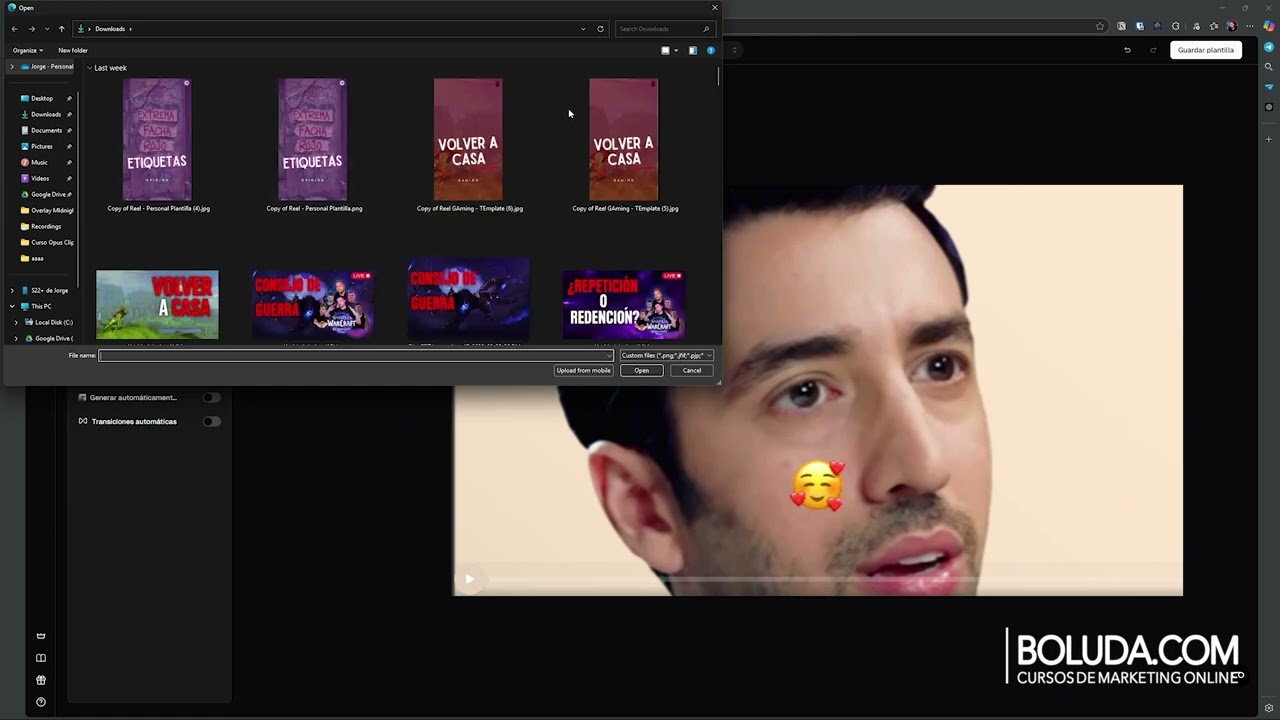Open Pictures in navigation pane
Screen dimensions: 1280x720
[42, 146]
